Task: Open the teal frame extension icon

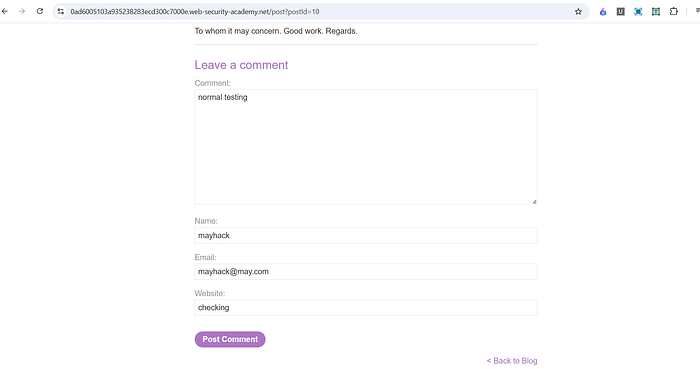Action: (656, 12)
